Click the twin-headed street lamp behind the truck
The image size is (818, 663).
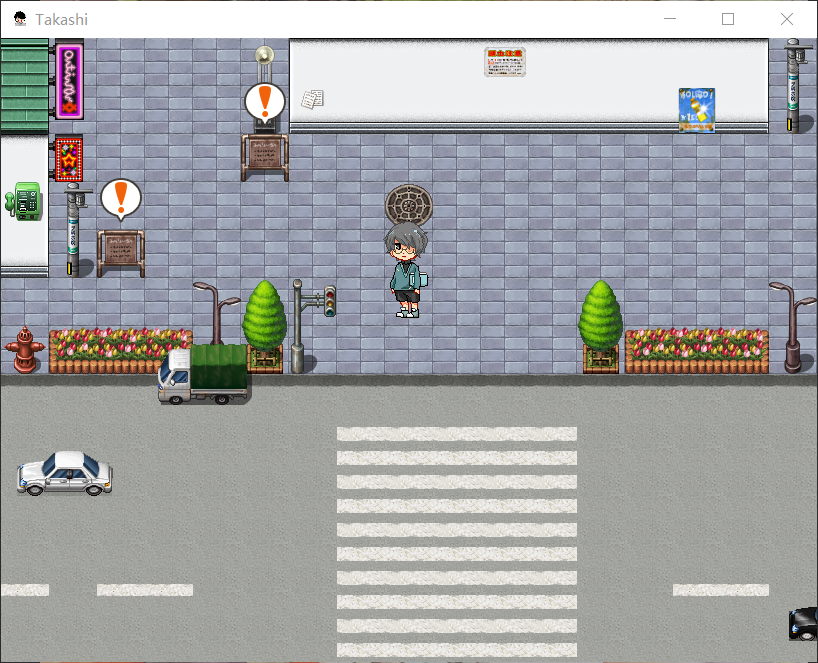click(x=216, y=313)
